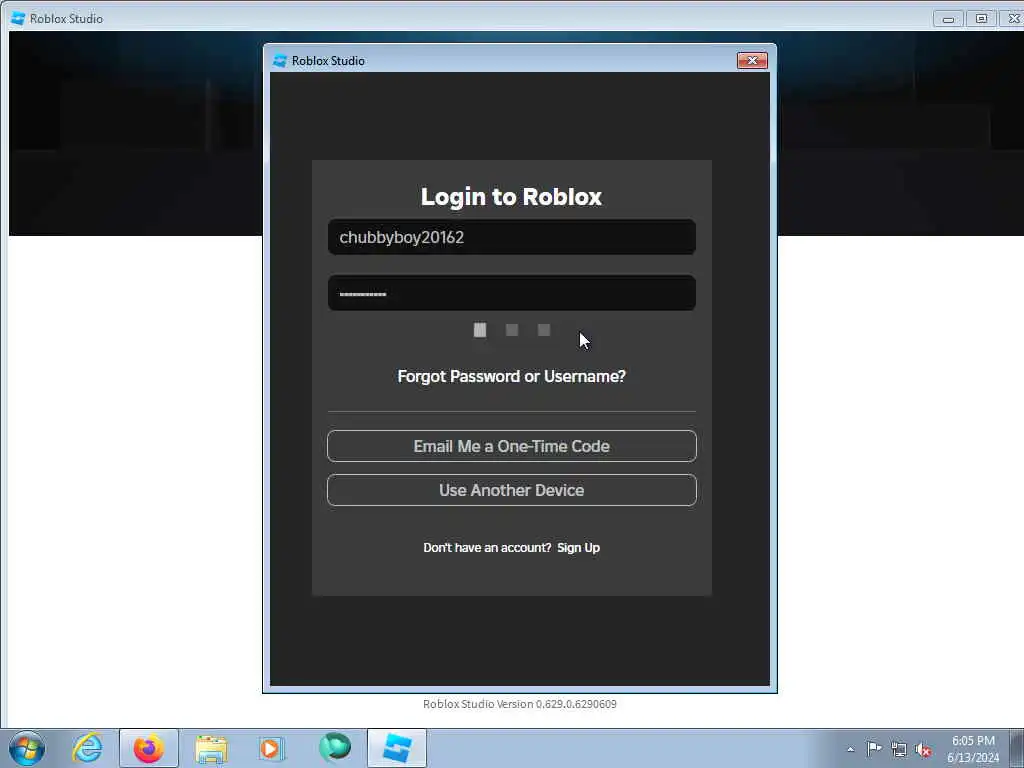Click the username field containing chubbyboy20162
Viewport: 1024px width, 768px height.
tap(511, 237)
